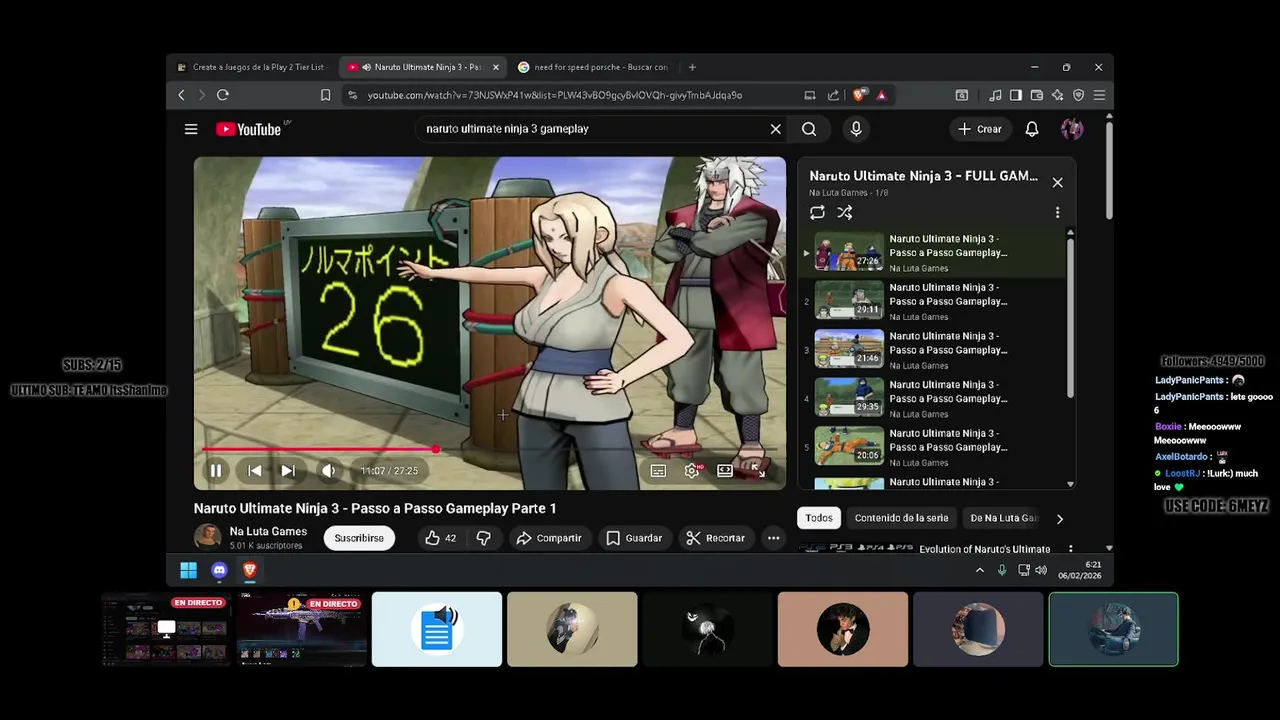Open the Brave browser main menu
The height and width of the screenshot is (720, 1280).
click(1099, 95)
